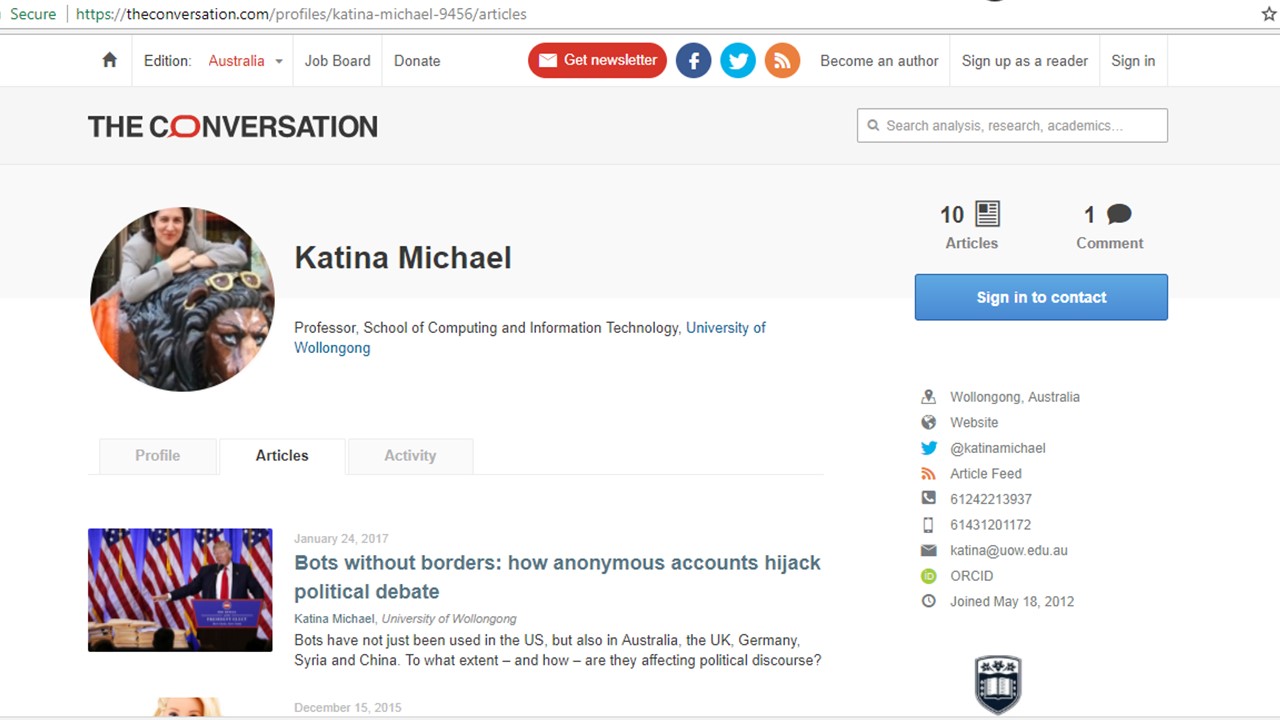Click the katina@uow.edu.au email link
Viewport: 1280px width, 720px height.
click(1009, 550)
